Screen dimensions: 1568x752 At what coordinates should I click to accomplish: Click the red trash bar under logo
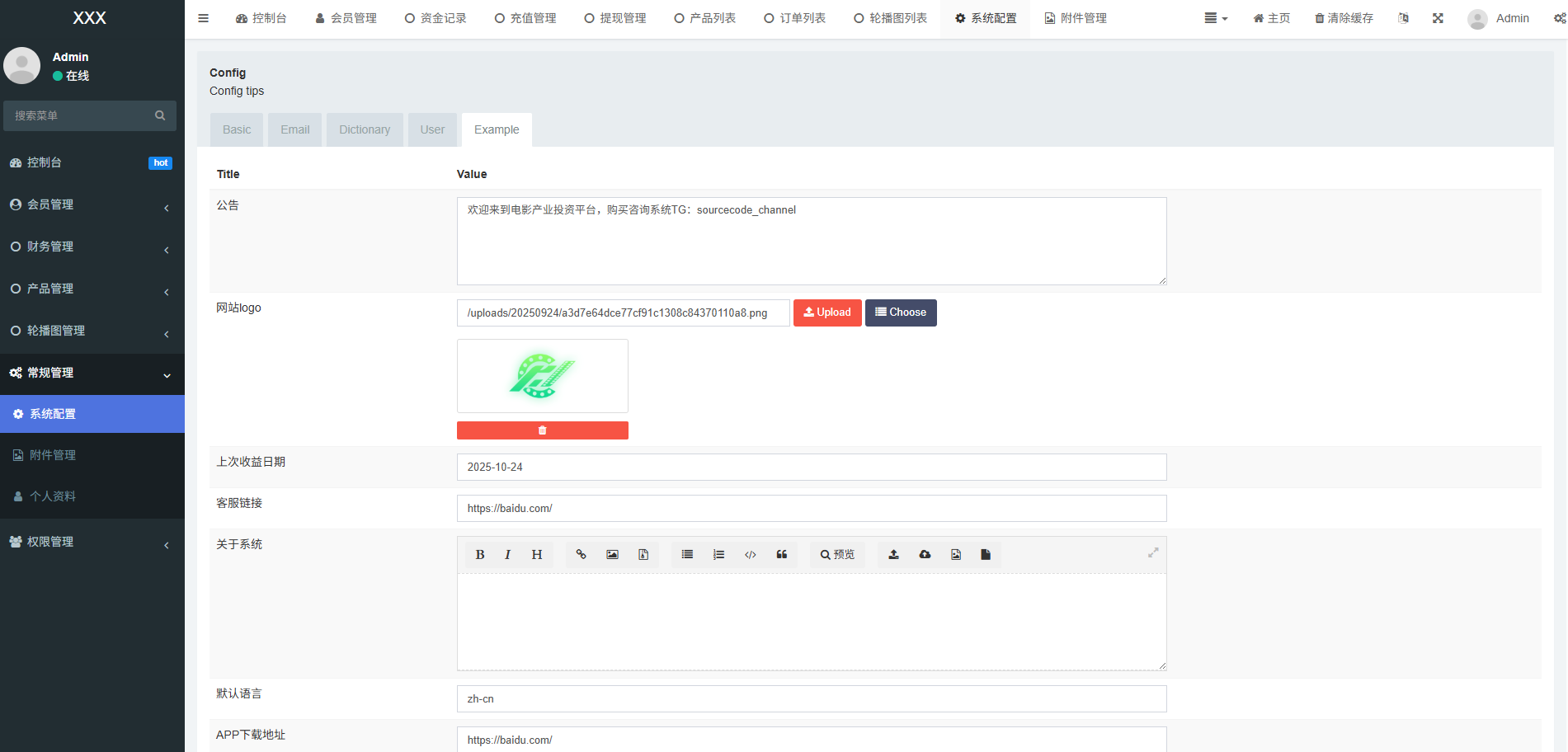(x=542, y=430)
